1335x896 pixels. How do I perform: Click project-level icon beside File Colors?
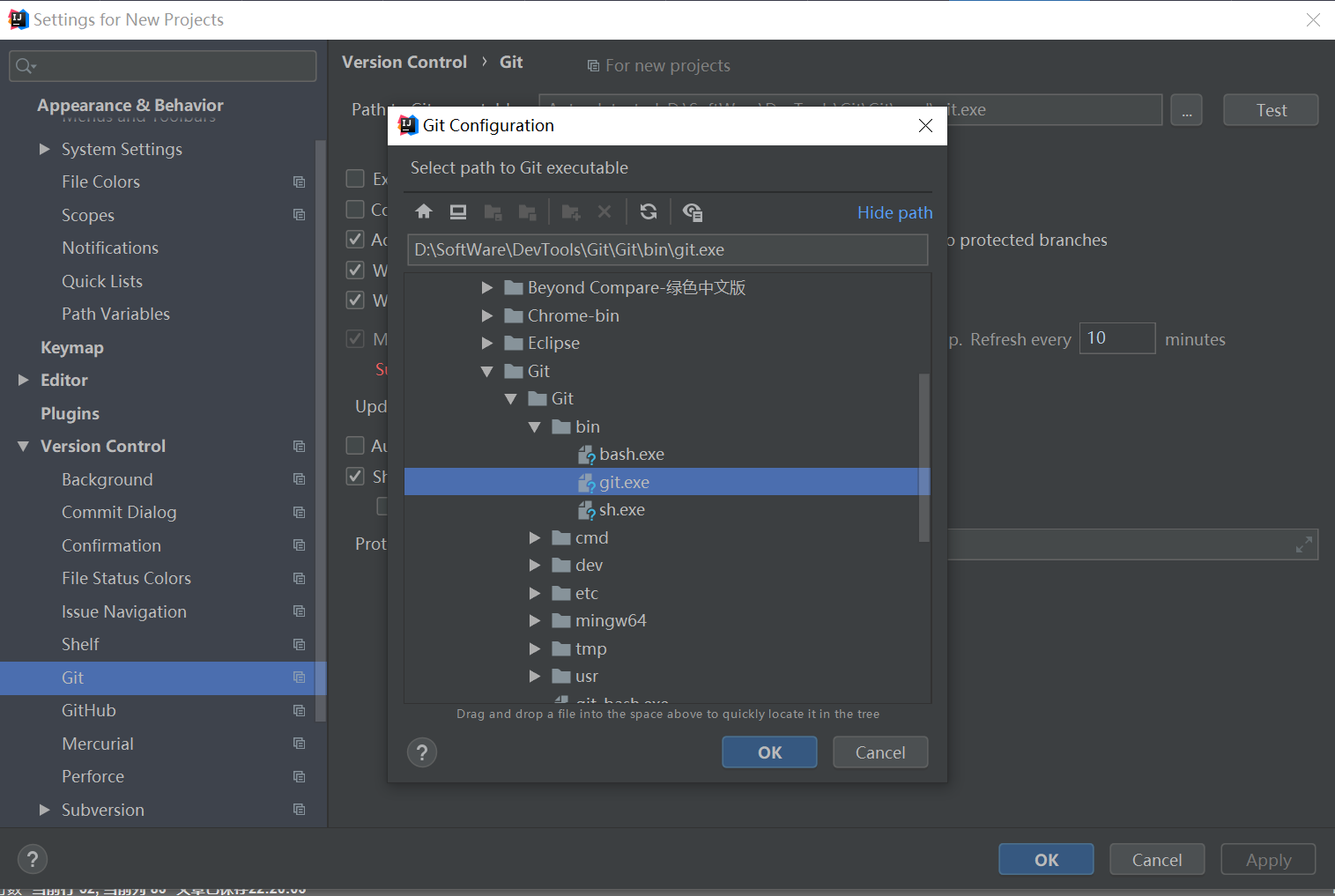(x=300, y=182)
